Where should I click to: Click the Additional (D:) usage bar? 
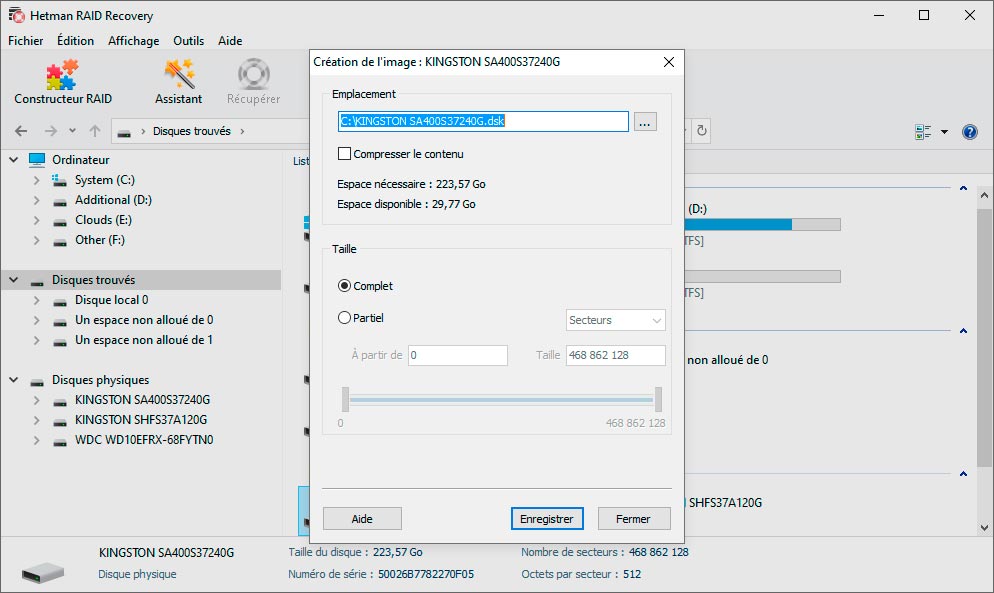pos(763,225)
